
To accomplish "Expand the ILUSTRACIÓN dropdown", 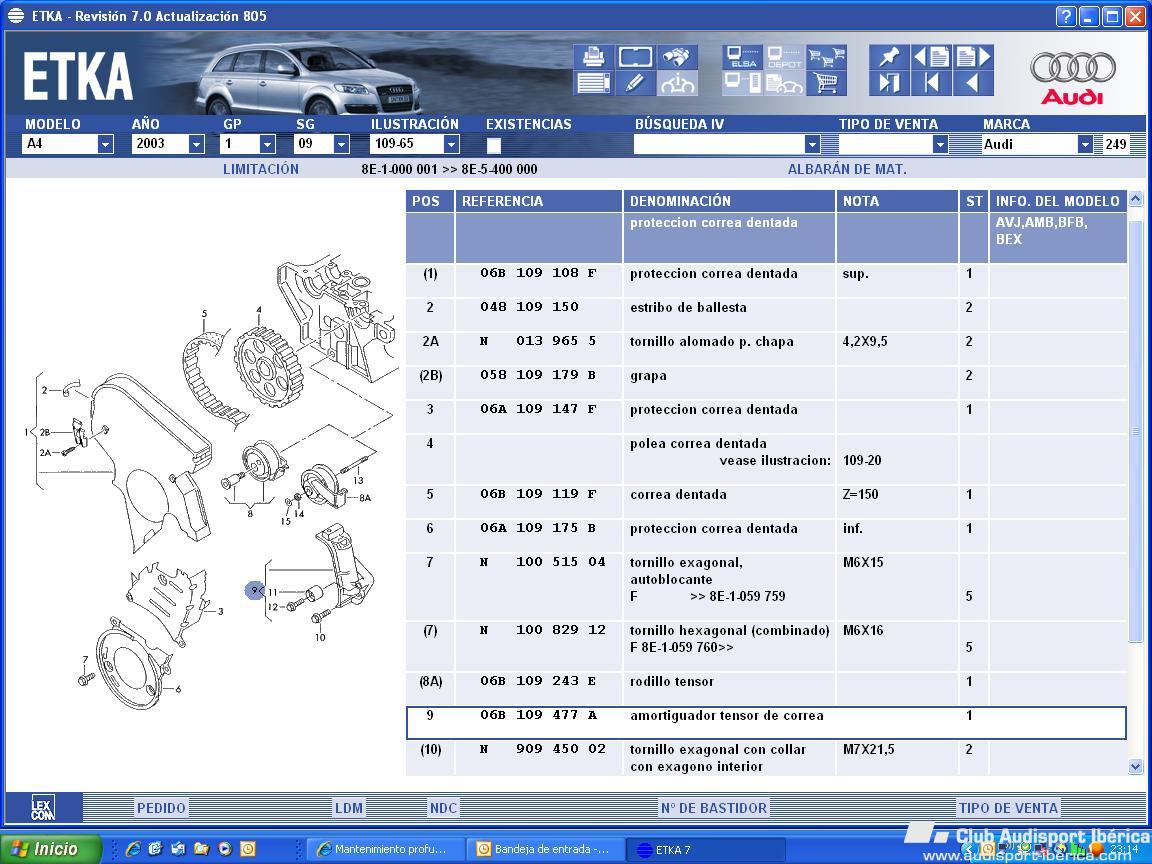I will click(x=452, y=144).
